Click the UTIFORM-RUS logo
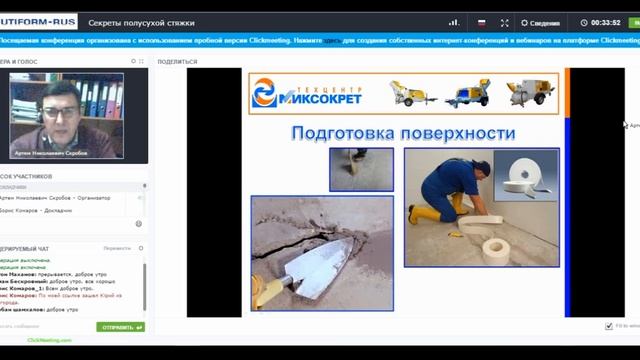The width and height of the screenshot is (640, 360). 38,22
